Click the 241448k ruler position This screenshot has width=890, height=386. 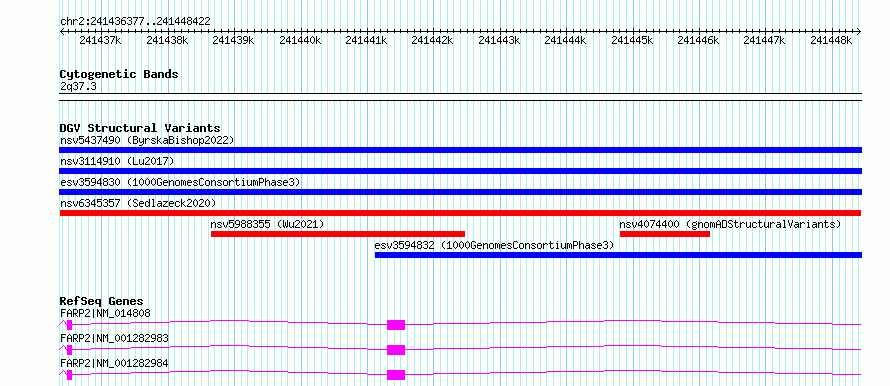point(832,40)
